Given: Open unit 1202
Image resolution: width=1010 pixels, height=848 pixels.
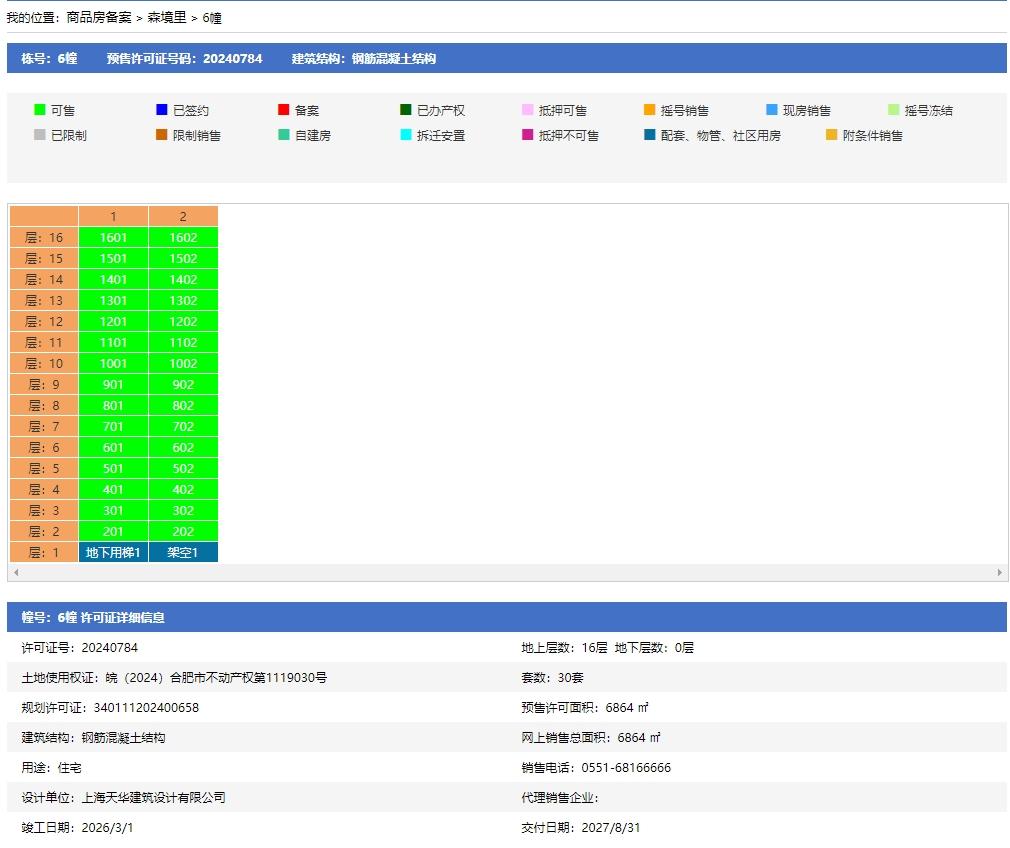Looking at the screenshot, I should click(184, 322).
